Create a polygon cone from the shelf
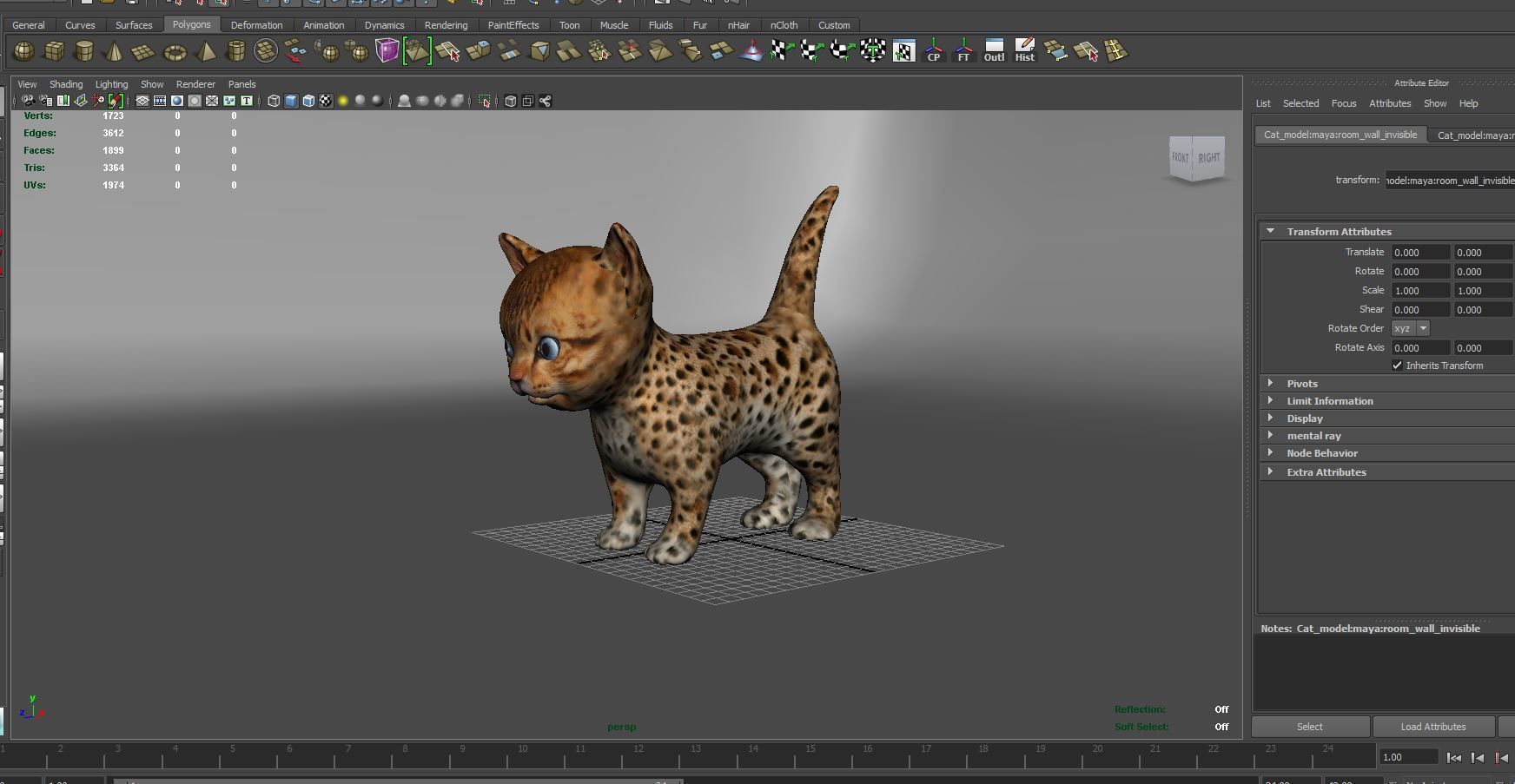The image size is (1515, 784). pos(114,51)
